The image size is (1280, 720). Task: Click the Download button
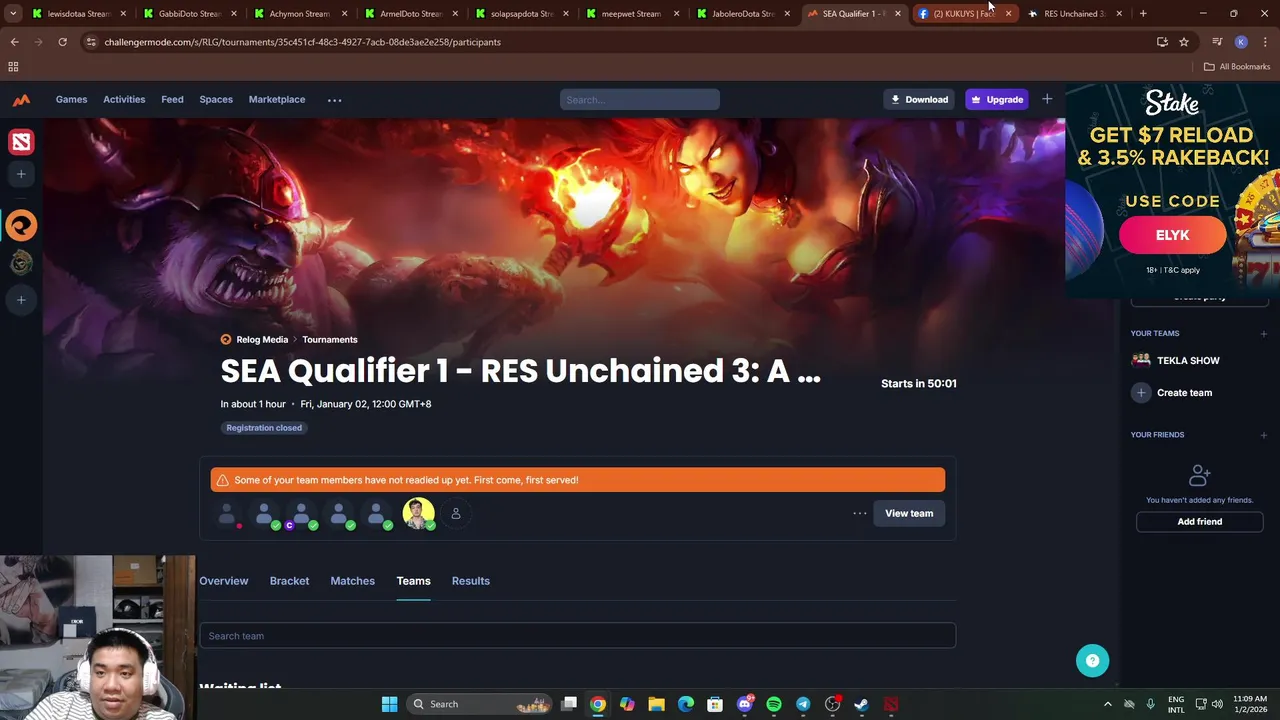(x=919, y=99)
